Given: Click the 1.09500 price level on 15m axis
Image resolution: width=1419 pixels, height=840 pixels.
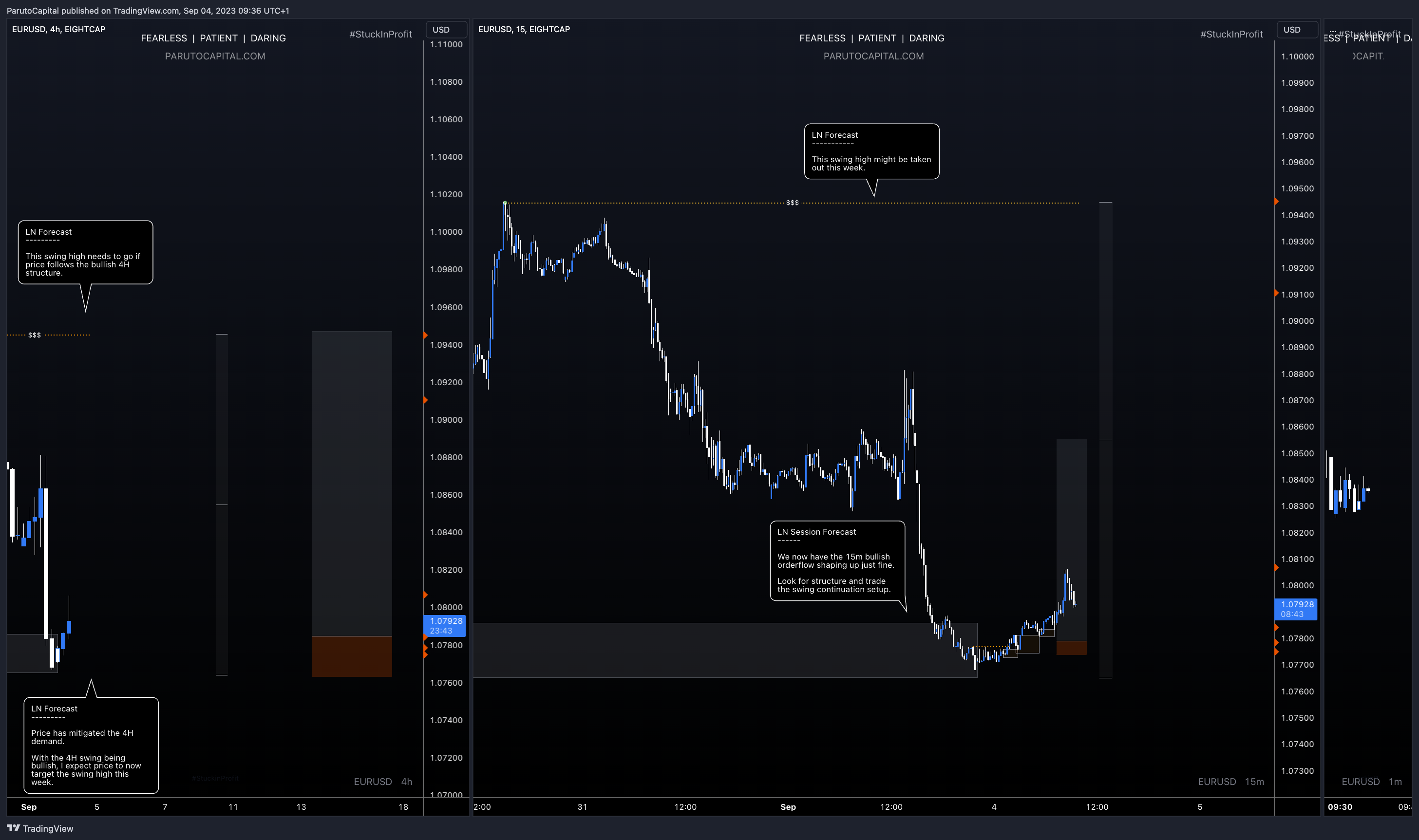Looking at the screenshot, I should point(1297,188).
